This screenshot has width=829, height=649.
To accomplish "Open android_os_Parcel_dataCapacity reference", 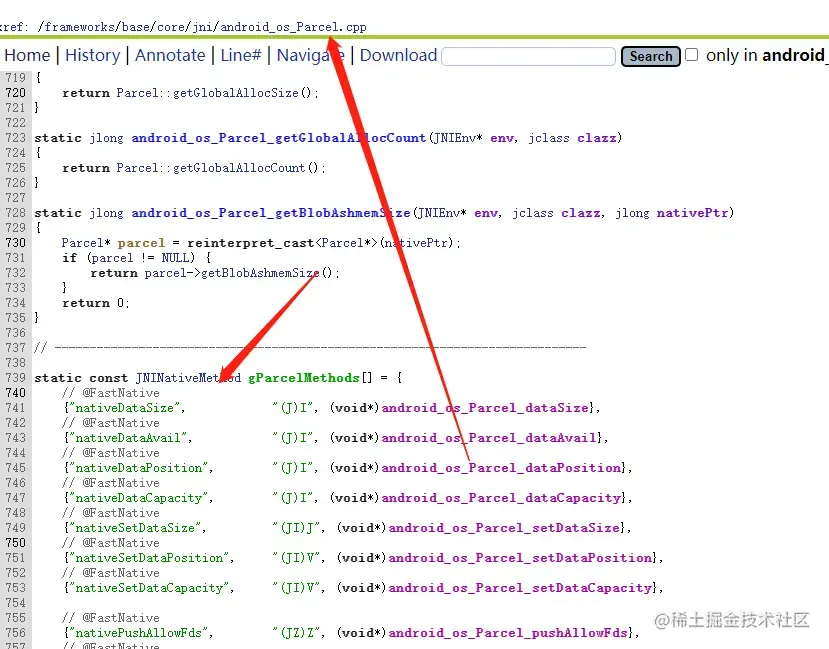I will (x=501, y=498).
